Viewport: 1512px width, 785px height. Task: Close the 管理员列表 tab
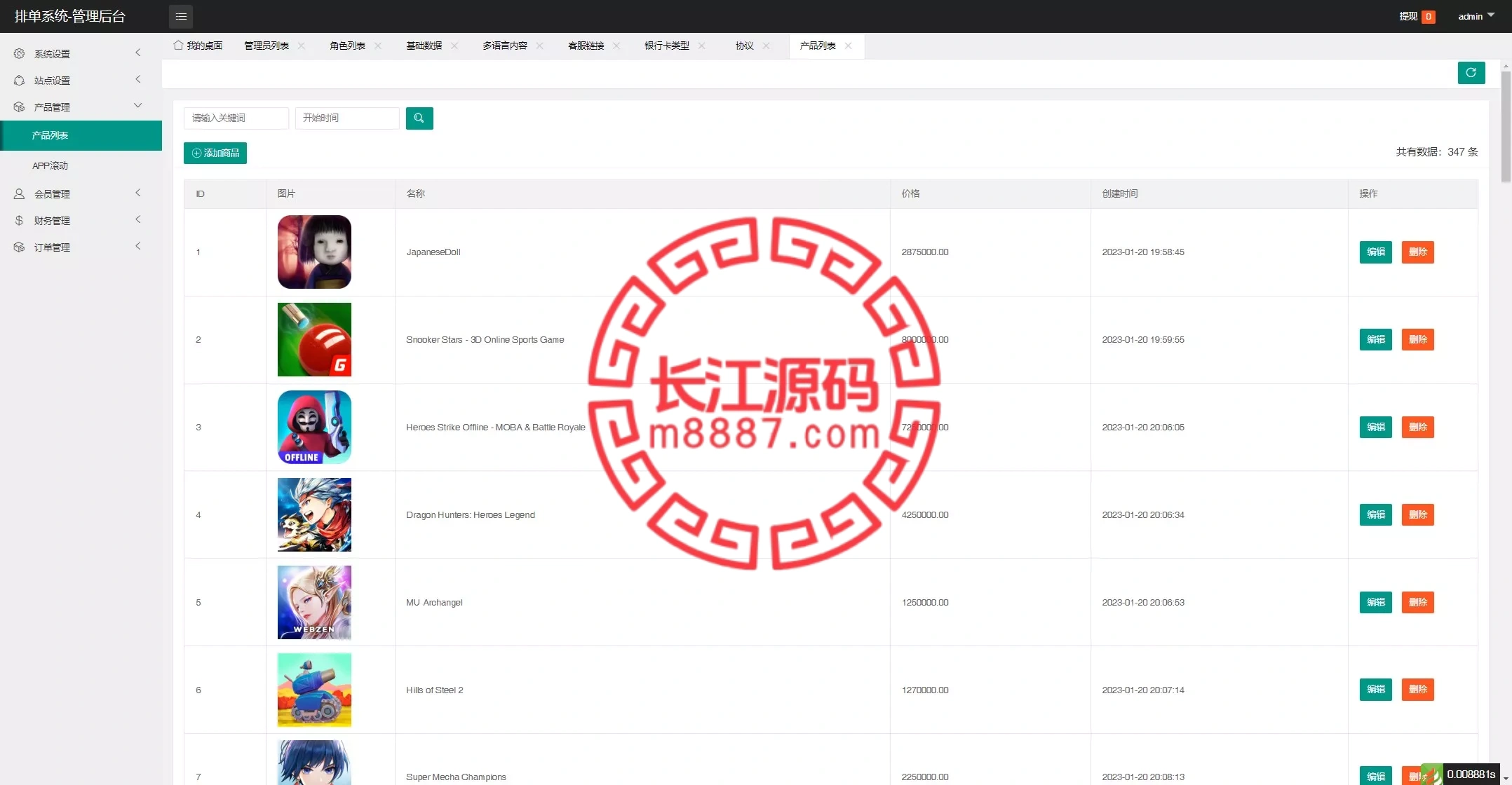301,46
